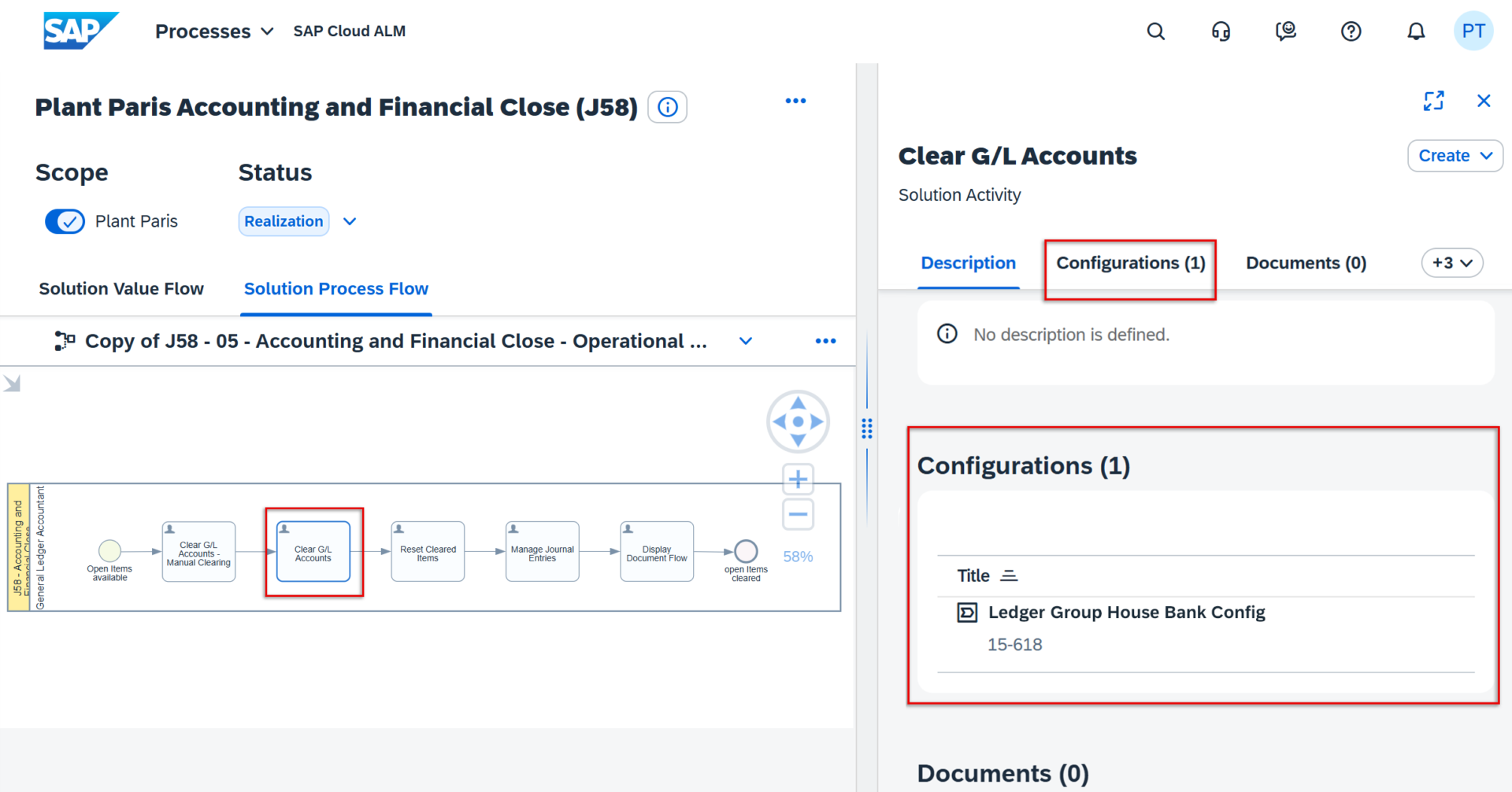Viewport: 1512px width, 792px height.
Task: Open the feedback chat icon
Action: 1285,31
